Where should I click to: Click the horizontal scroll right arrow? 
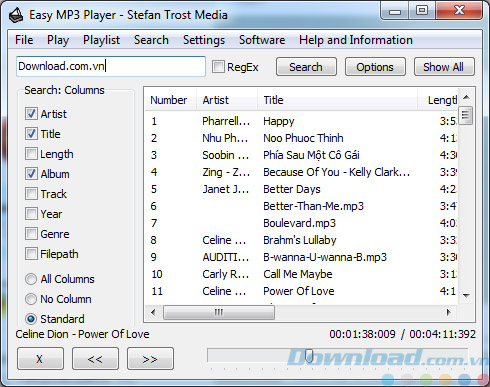[449, 313]
